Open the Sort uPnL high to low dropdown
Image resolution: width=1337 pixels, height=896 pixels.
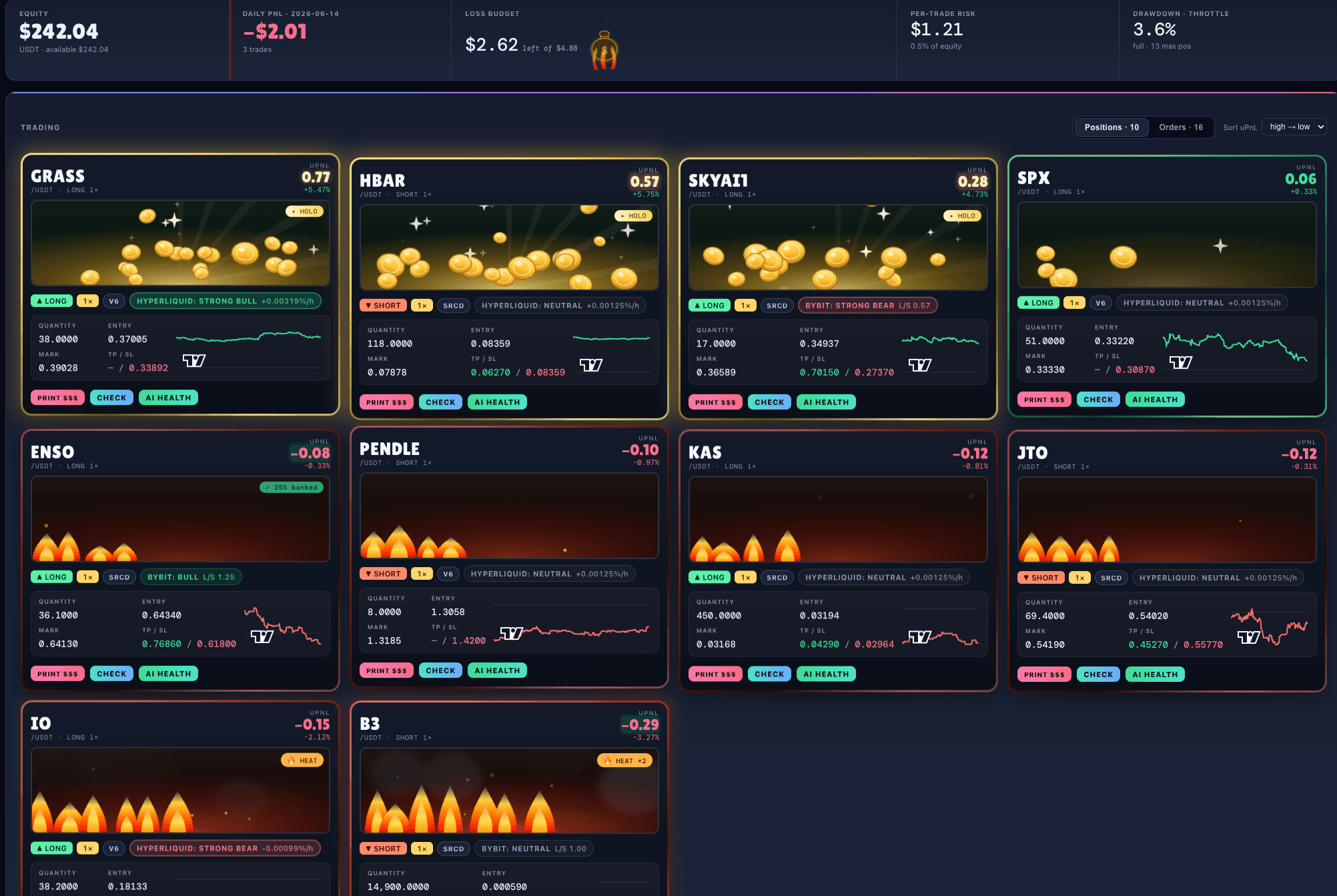pyautogui.click(x=1294, y=127)
